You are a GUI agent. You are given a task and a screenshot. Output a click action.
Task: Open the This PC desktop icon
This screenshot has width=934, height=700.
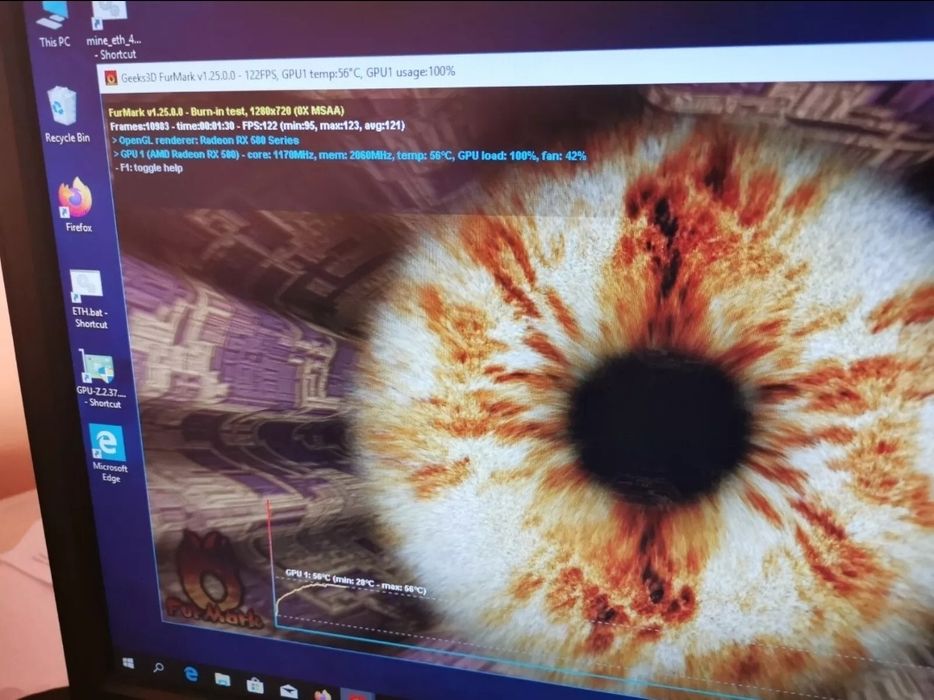(x=54, y=23)
